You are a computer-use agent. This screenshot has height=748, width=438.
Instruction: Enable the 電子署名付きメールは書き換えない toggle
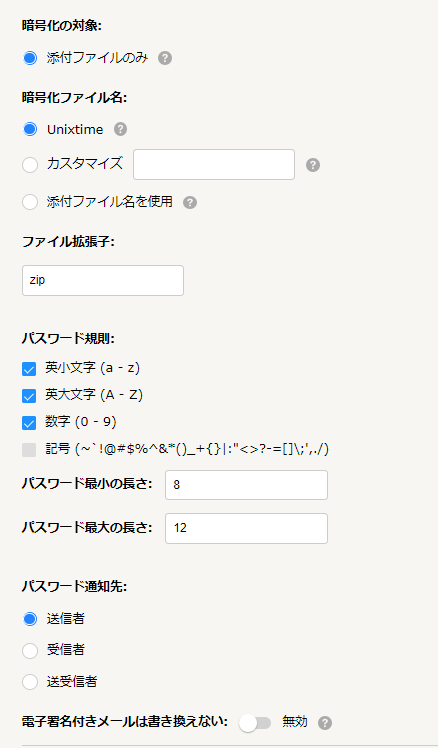(x=255, y=723)
